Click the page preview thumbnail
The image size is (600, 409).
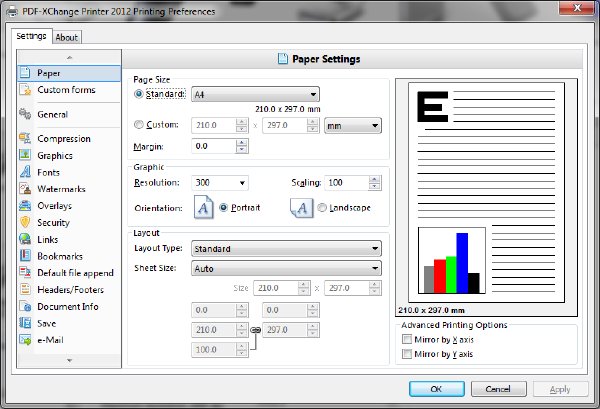click(486, 192)
